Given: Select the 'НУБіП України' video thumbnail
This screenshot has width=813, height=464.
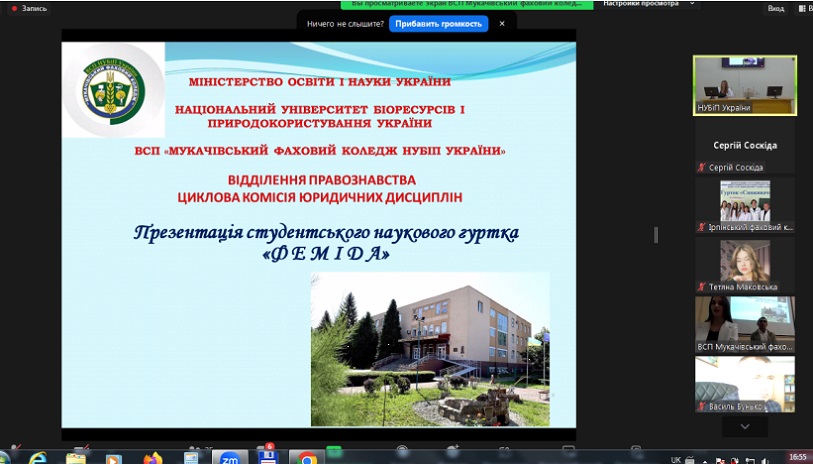Looking at the screenshot, I should click(x=745, y=86).
